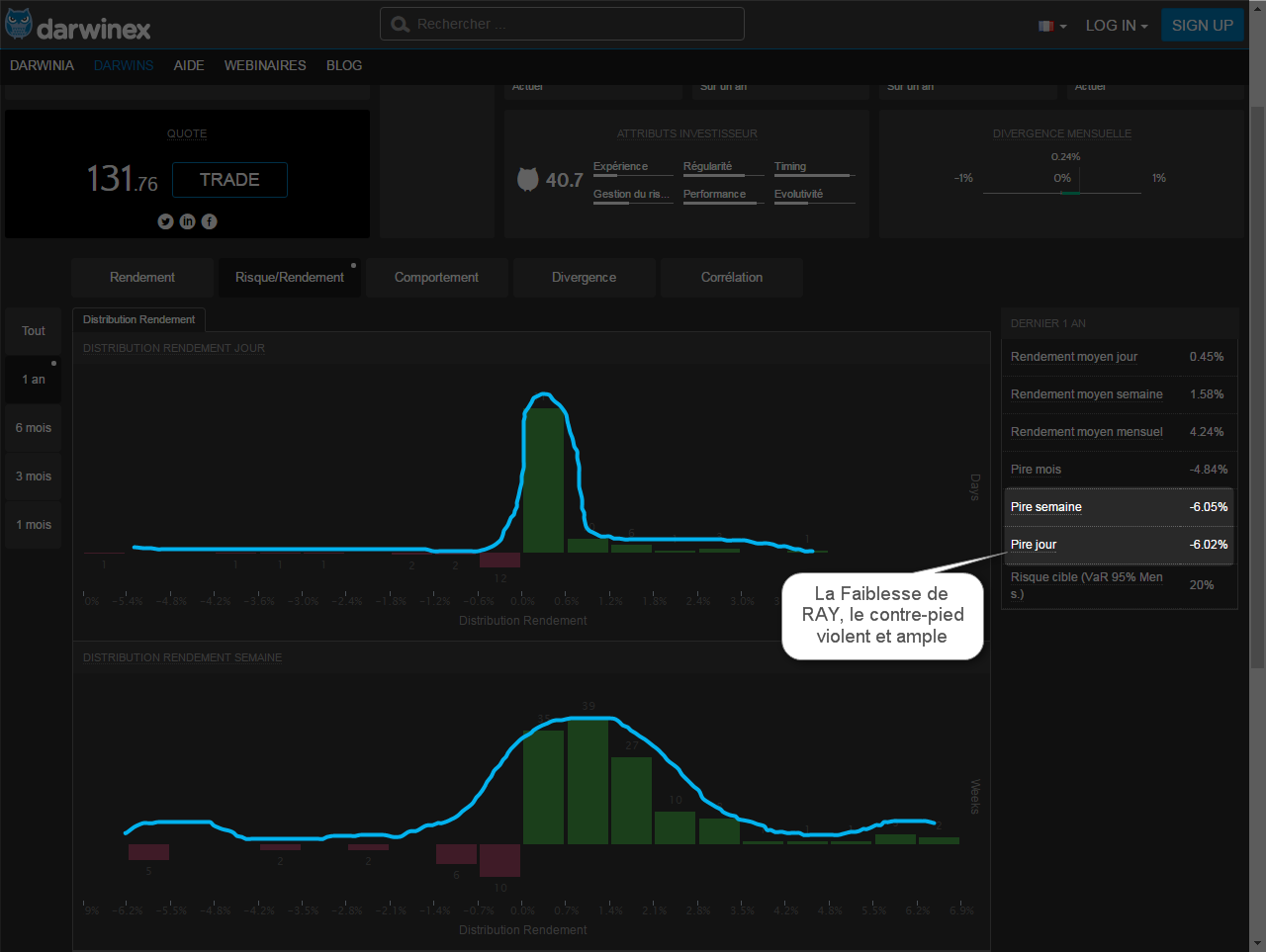Click the scrollbar up arrow
Image resolution: width=1266 pixels, height=952 pixels.
point(1257,7)
